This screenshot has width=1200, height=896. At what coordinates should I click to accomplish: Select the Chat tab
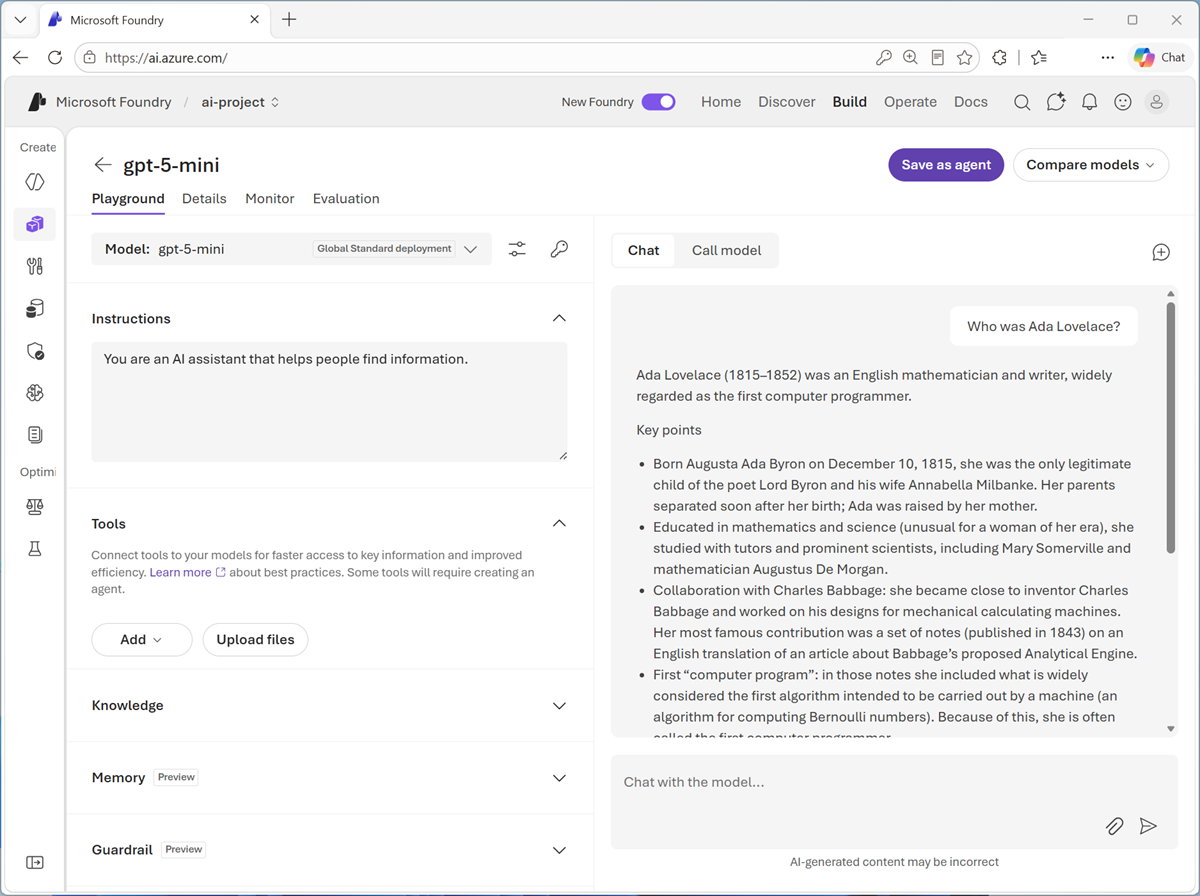coord(644,250)
